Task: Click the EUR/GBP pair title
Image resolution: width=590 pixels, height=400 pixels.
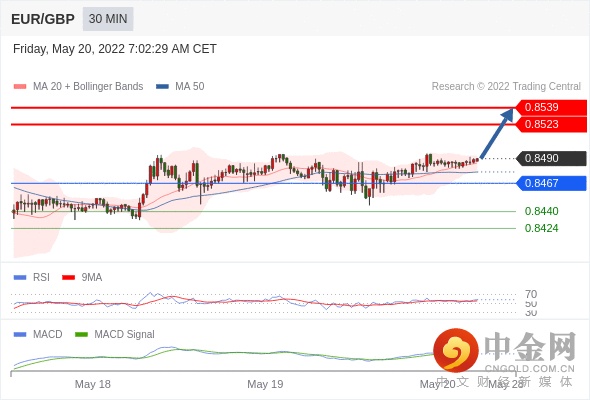Action: tap(43, 19)
